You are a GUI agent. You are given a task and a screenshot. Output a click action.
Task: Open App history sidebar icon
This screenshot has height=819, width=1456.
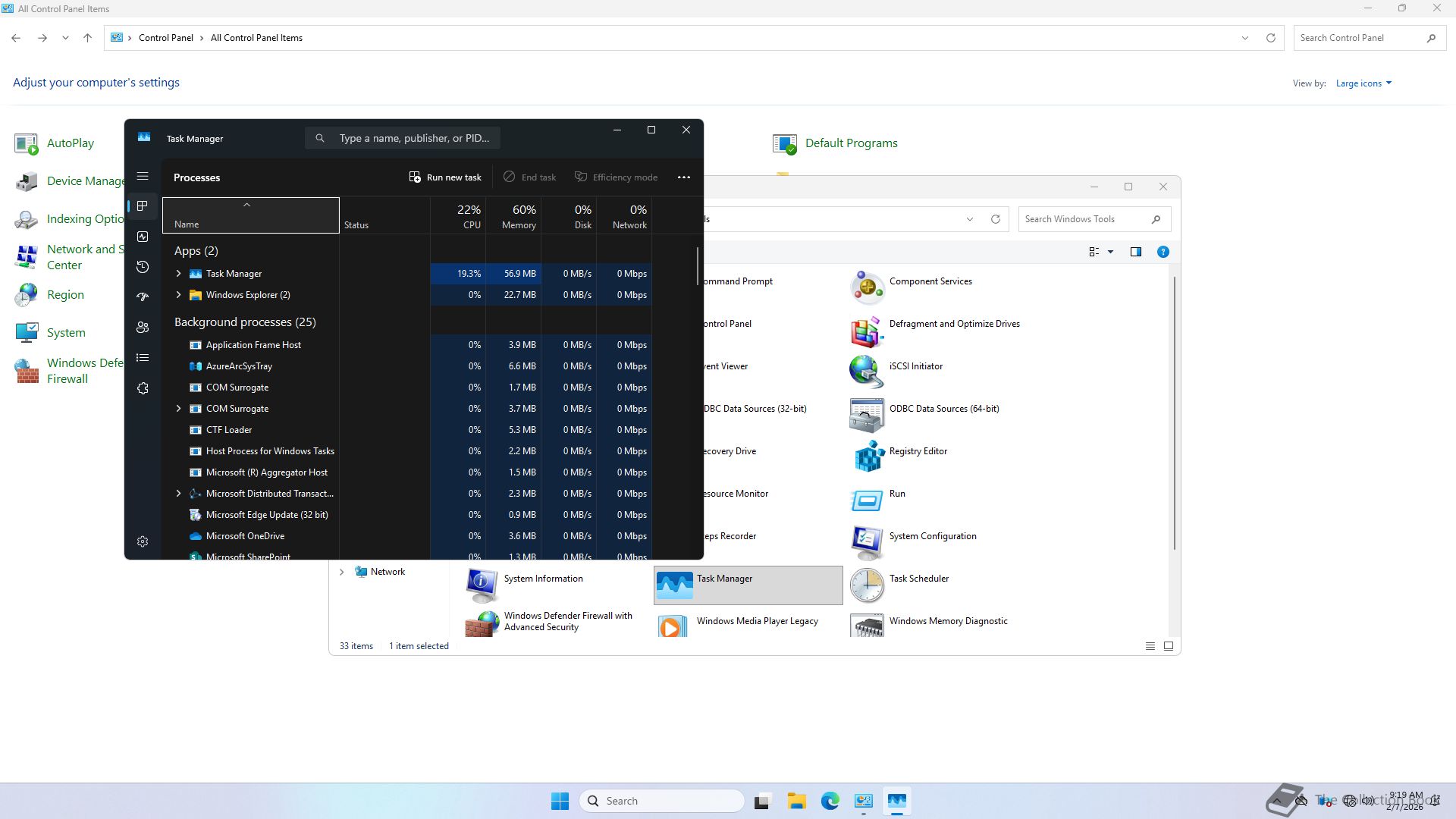(x=143, y=267)
